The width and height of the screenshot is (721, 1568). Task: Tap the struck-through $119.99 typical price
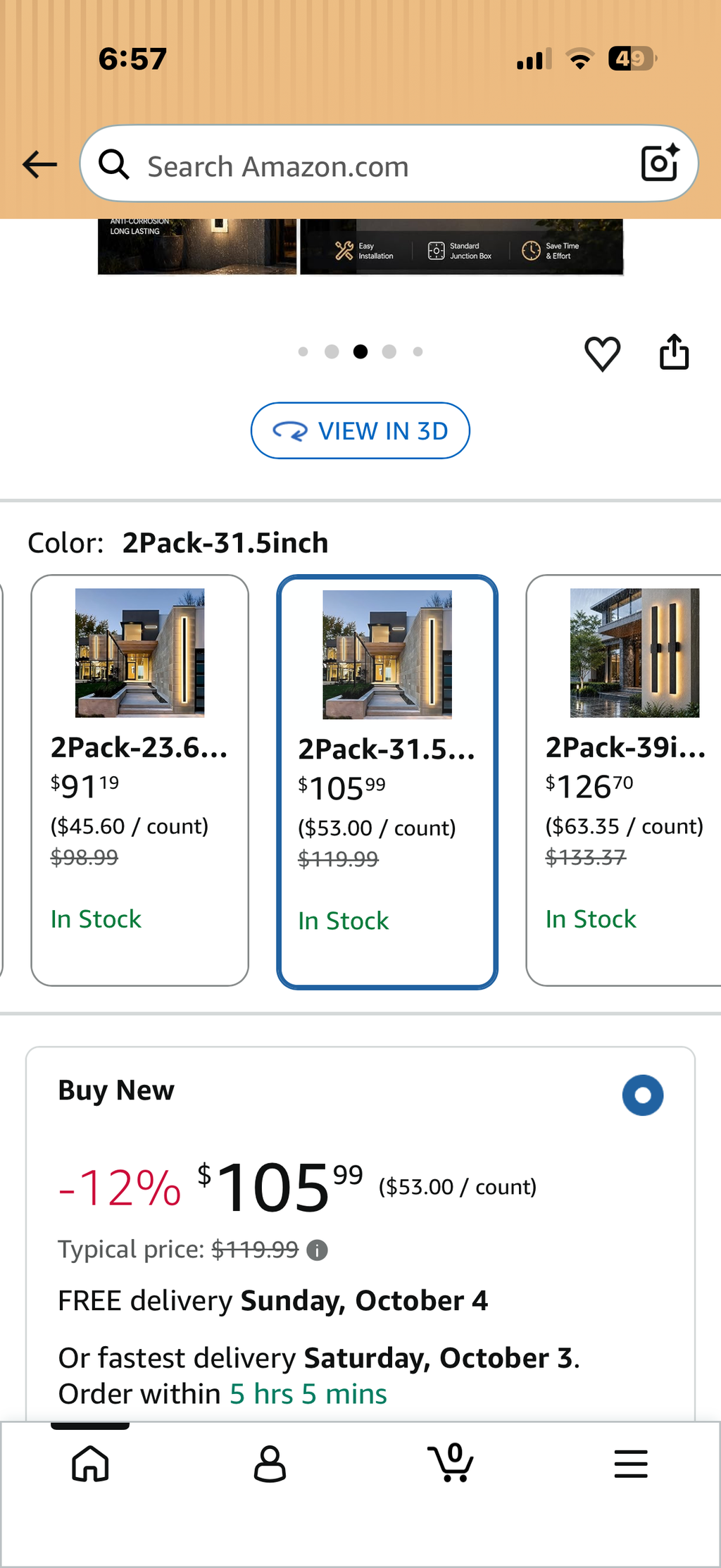(x=255, y=1250)
